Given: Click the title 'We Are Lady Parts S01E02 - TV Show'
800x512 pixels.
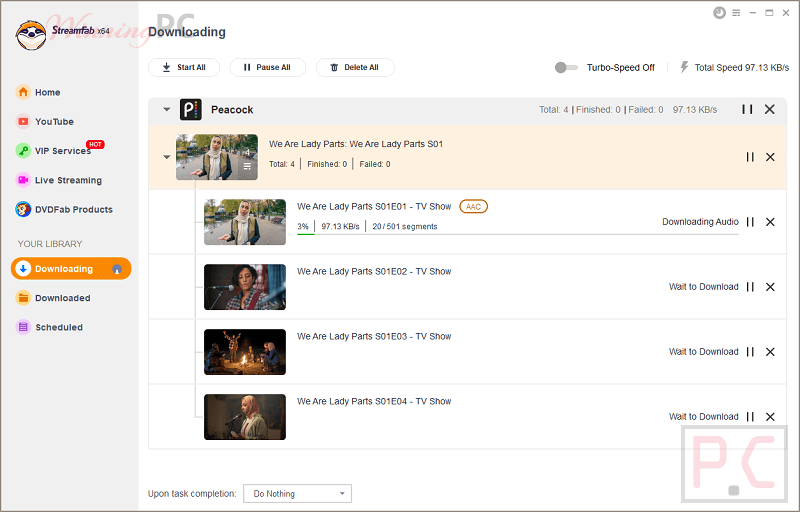Looking at the screenshot, I should [x=374, y=271].
